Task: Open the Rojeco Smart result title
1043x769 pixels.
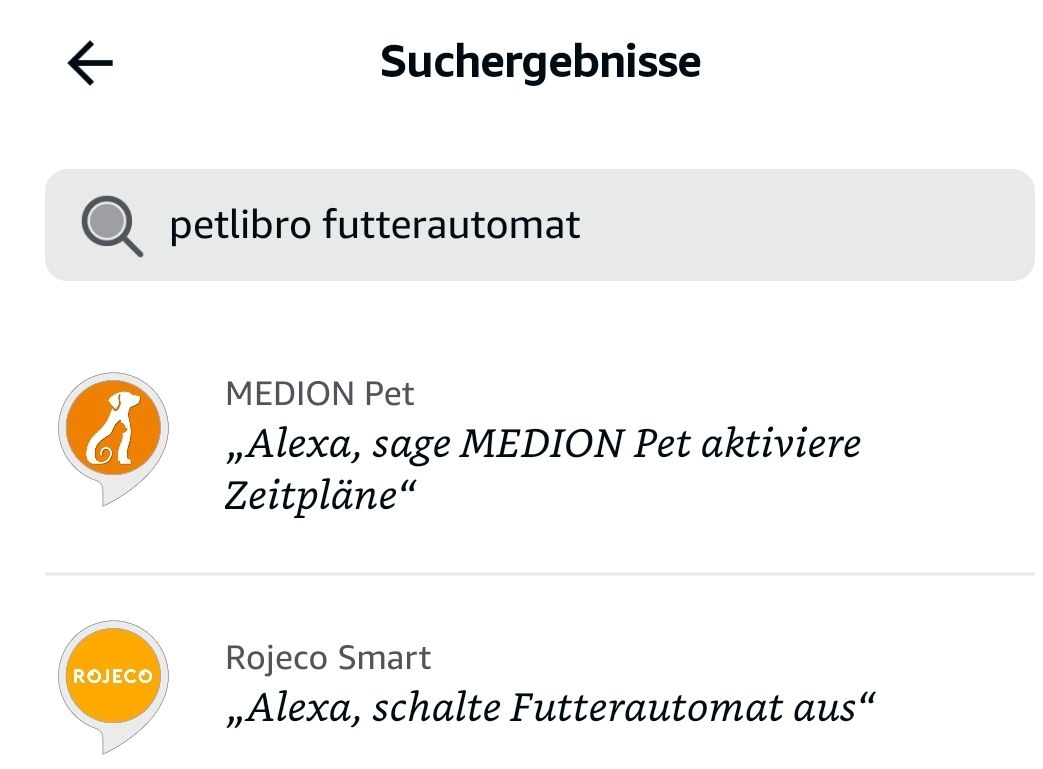Action: point(328,658)
